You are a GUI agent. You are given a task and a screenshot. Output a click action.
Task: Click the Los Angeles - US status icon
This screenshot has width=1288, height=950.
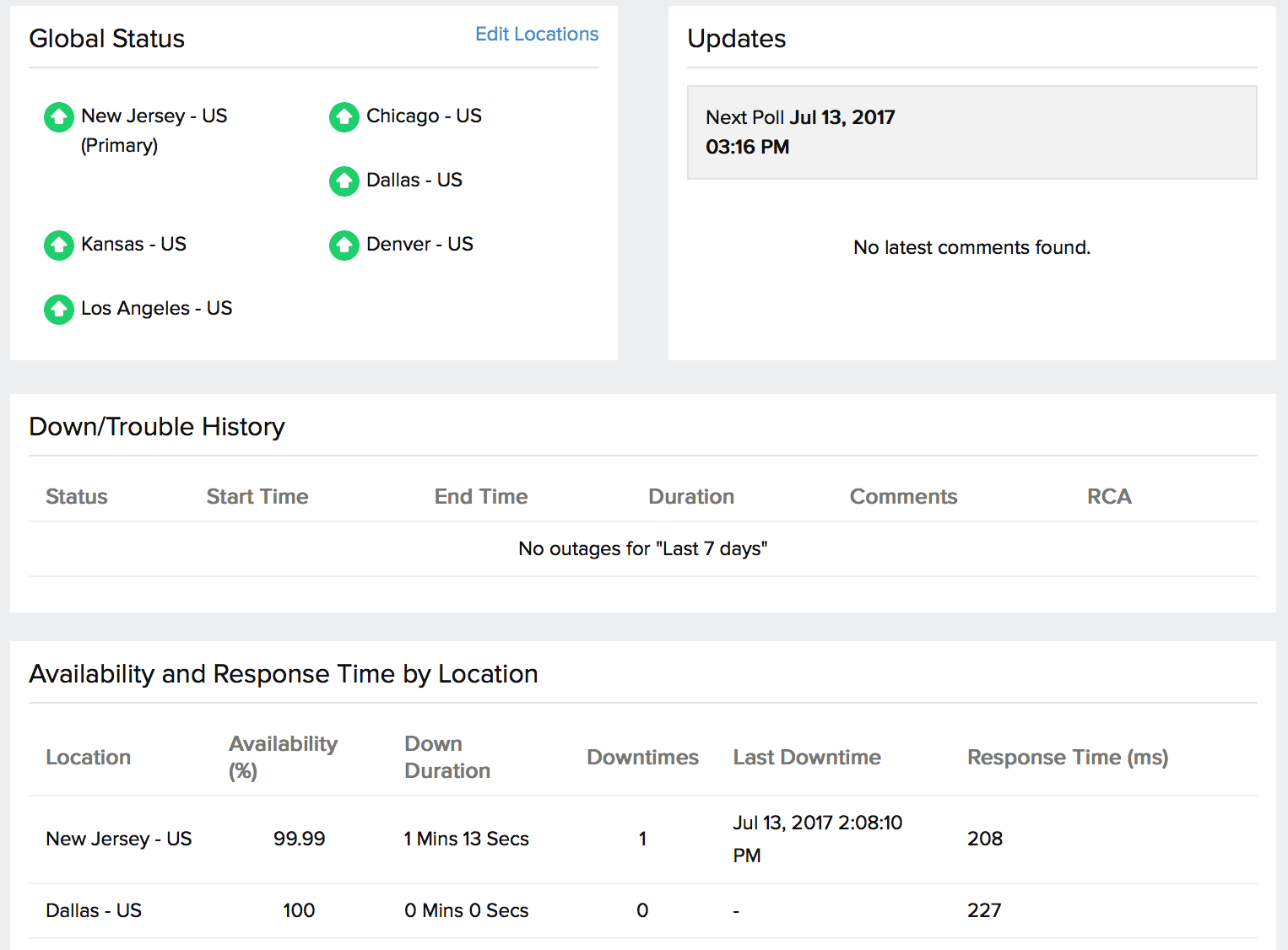click(x=58, y=309)
